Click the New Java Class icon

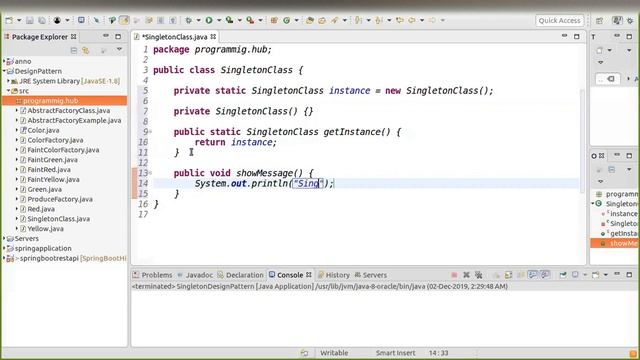click(287, 20)
